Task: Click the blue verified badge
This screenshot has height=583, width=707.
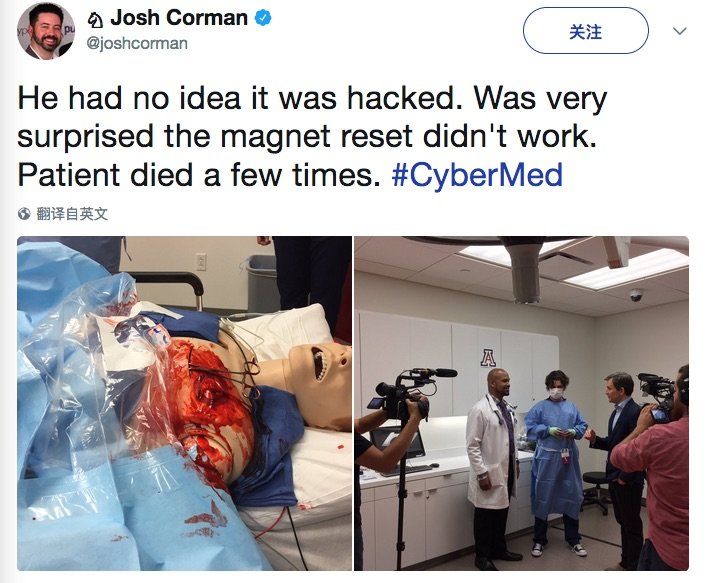Action: click(263, 18)
